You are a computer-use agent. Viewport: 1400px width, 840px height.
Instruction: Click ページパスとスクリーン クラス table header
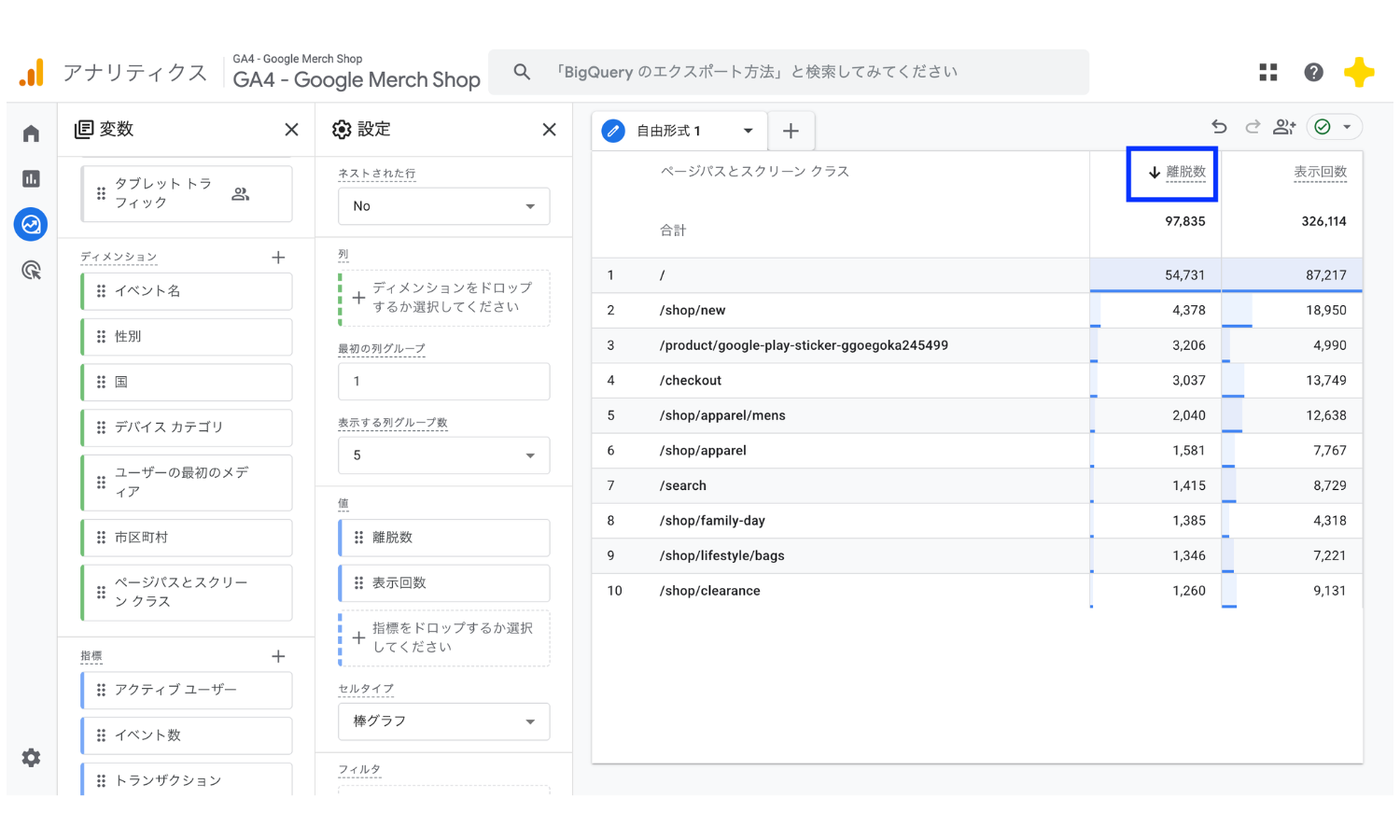tap(754, 172)
